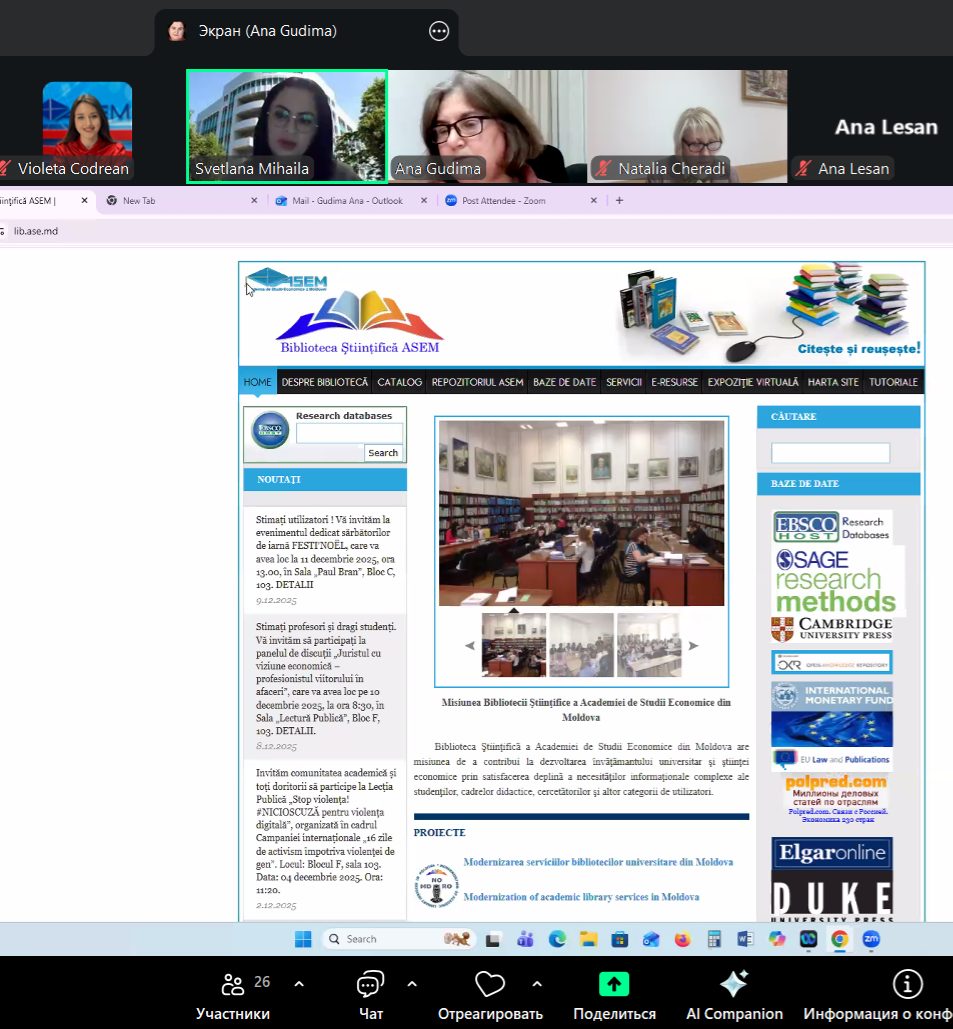This screenshot has width=953, height=1029.
Task: Click the next arrow in the photo carousel
Action: (x=693, y=645)
